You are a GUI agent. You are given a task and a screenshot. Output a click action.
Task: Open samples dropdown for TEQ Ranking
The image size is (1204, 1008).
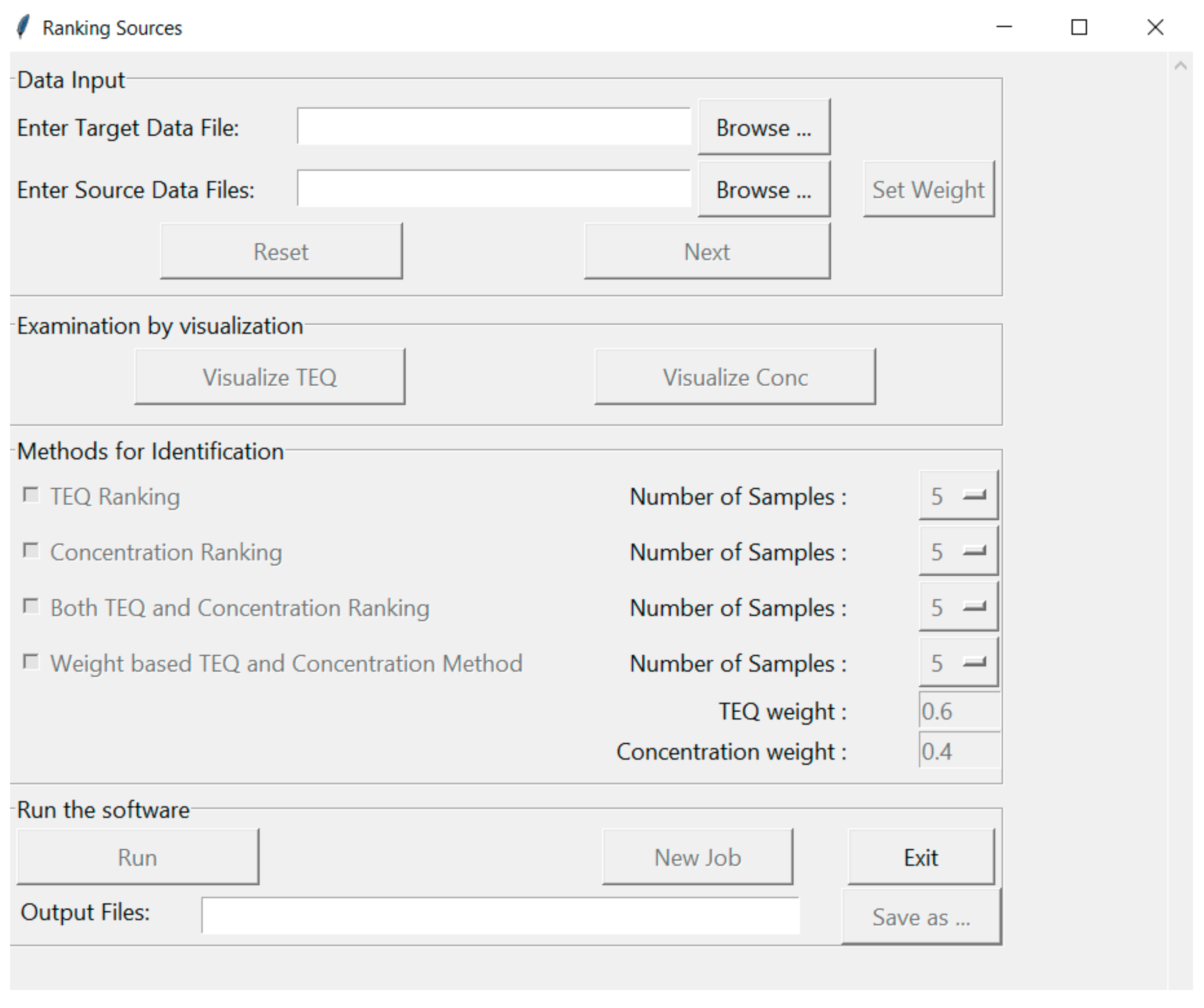click(958, 495)
